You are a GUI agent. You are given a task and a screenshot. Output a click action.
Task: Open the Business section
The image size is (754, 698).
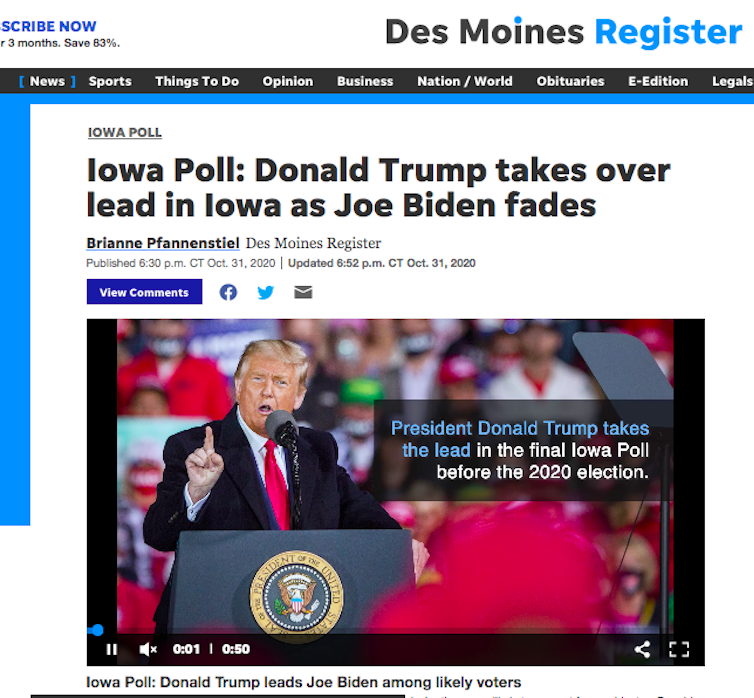pyautogui.click(x=365, y=81)
